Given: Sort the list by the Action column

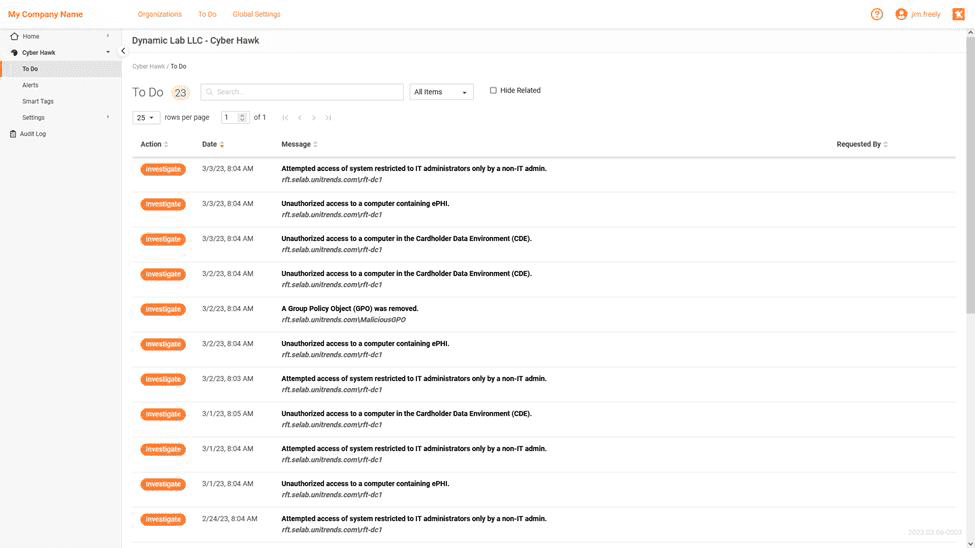Looking at the screenshot, I should (x=154, y=144).
